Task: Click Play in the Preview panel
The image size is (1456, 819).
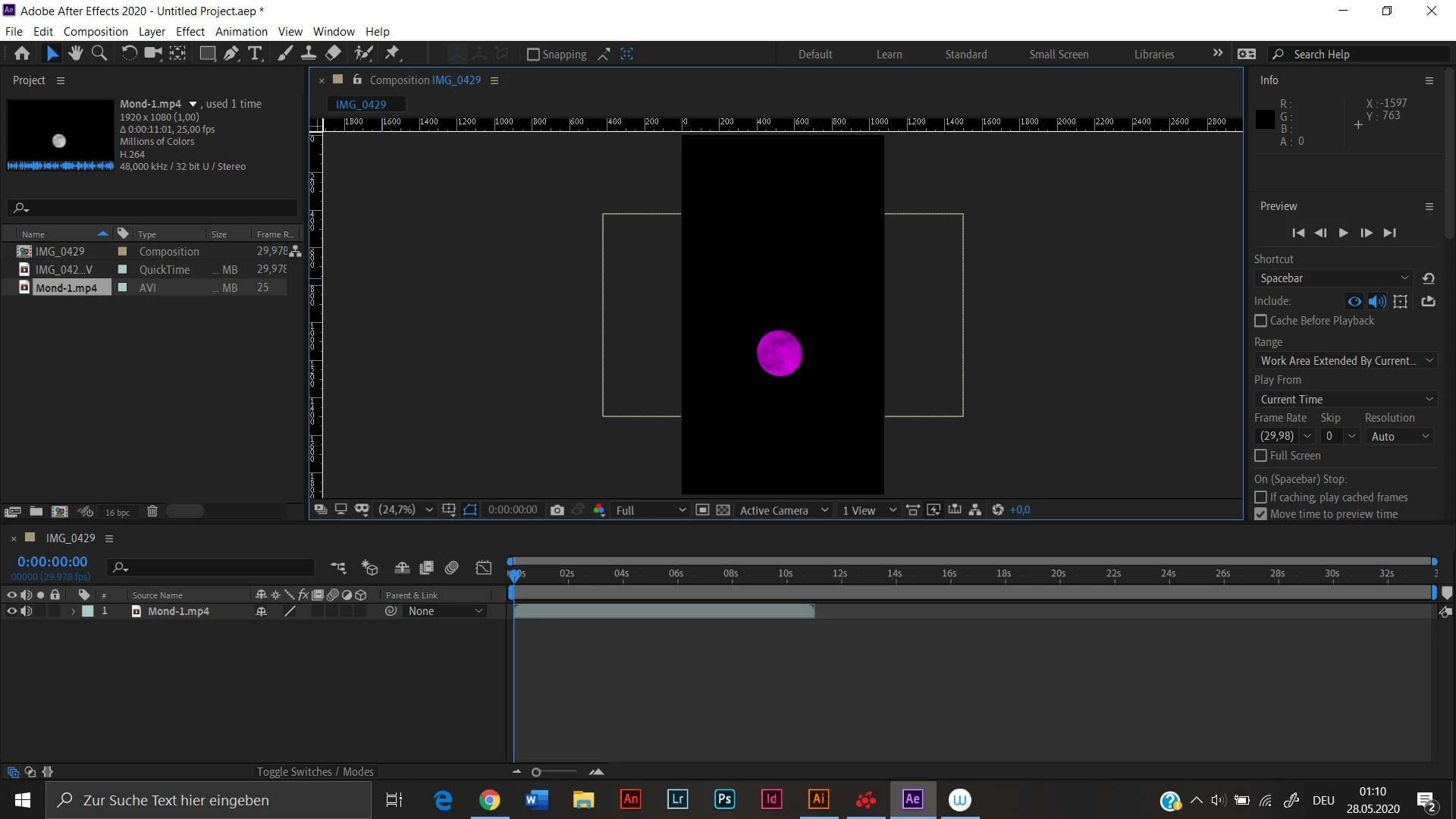Action: [x=1343, y=233]
